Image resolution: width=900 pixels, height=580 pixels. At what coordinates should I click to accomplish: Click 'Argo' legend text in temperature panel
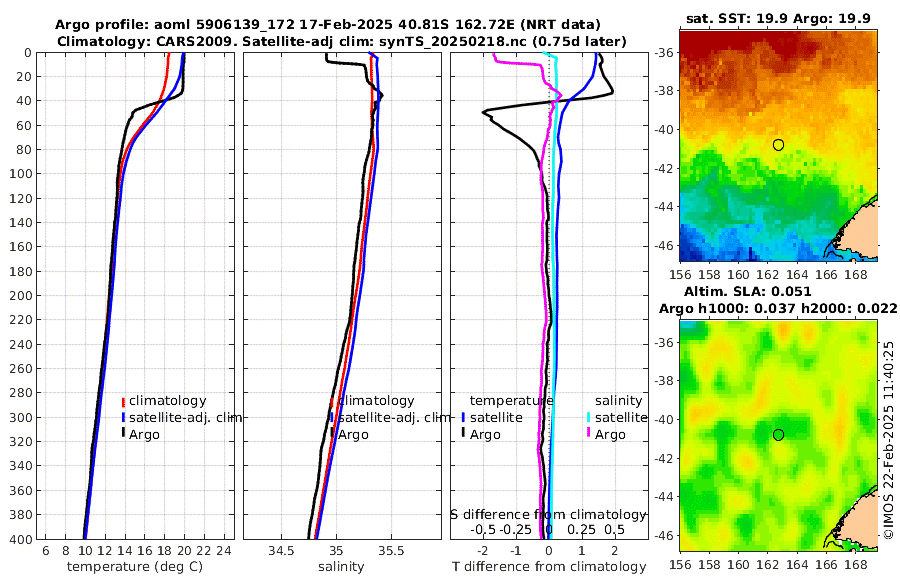point(144,435)
